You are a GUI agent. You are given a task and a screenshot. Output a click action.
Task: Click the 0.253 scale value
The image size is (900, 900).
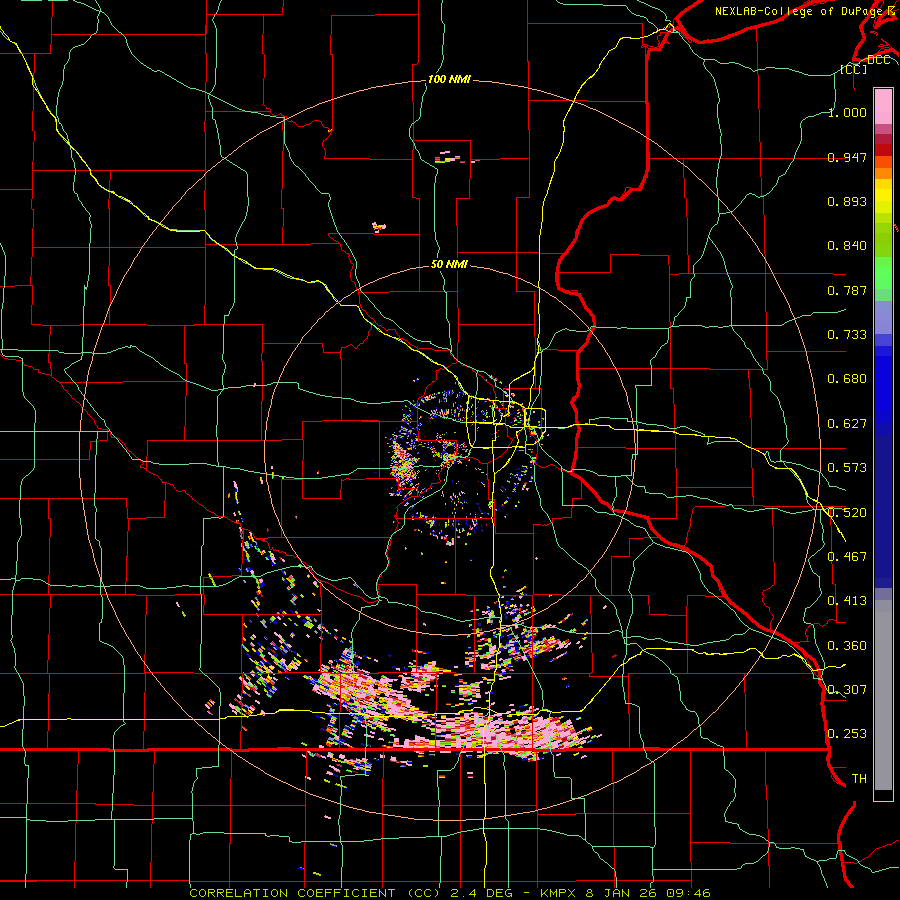[x=847, y=734]
